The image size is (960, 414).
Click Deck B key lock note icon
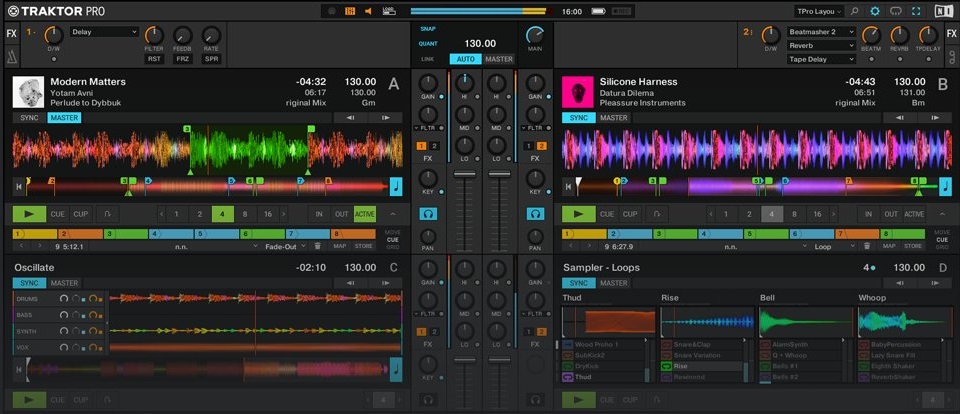point(946,186)
